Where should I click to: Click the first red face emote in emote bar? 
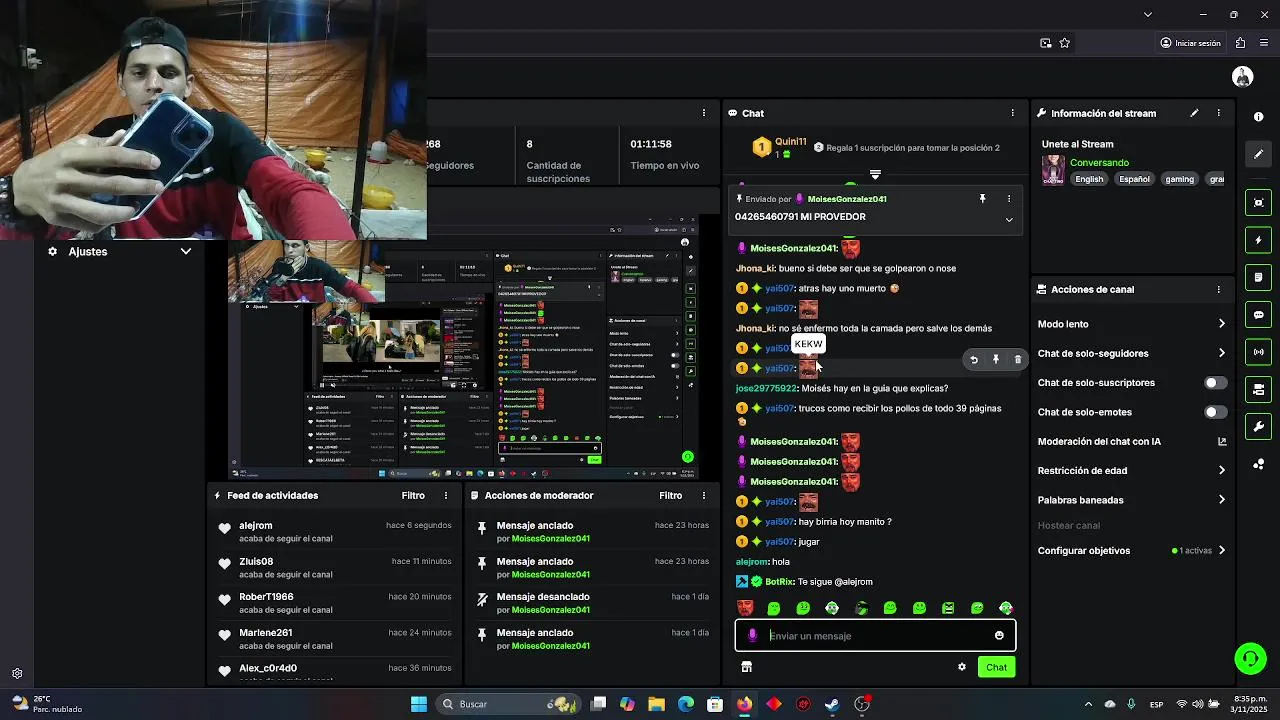pyautogui.click(x=745, y=608)
